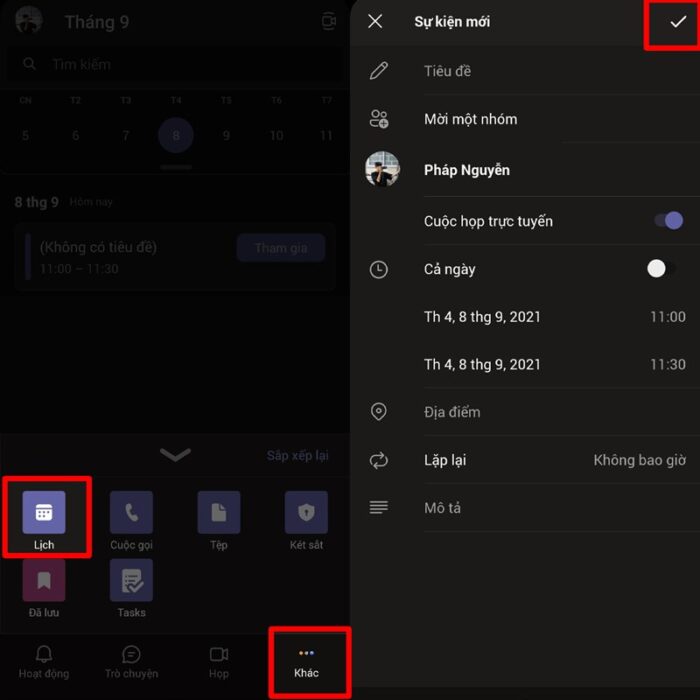
Task: Click the Tìm kiếm search field
Action: (175, 64)
